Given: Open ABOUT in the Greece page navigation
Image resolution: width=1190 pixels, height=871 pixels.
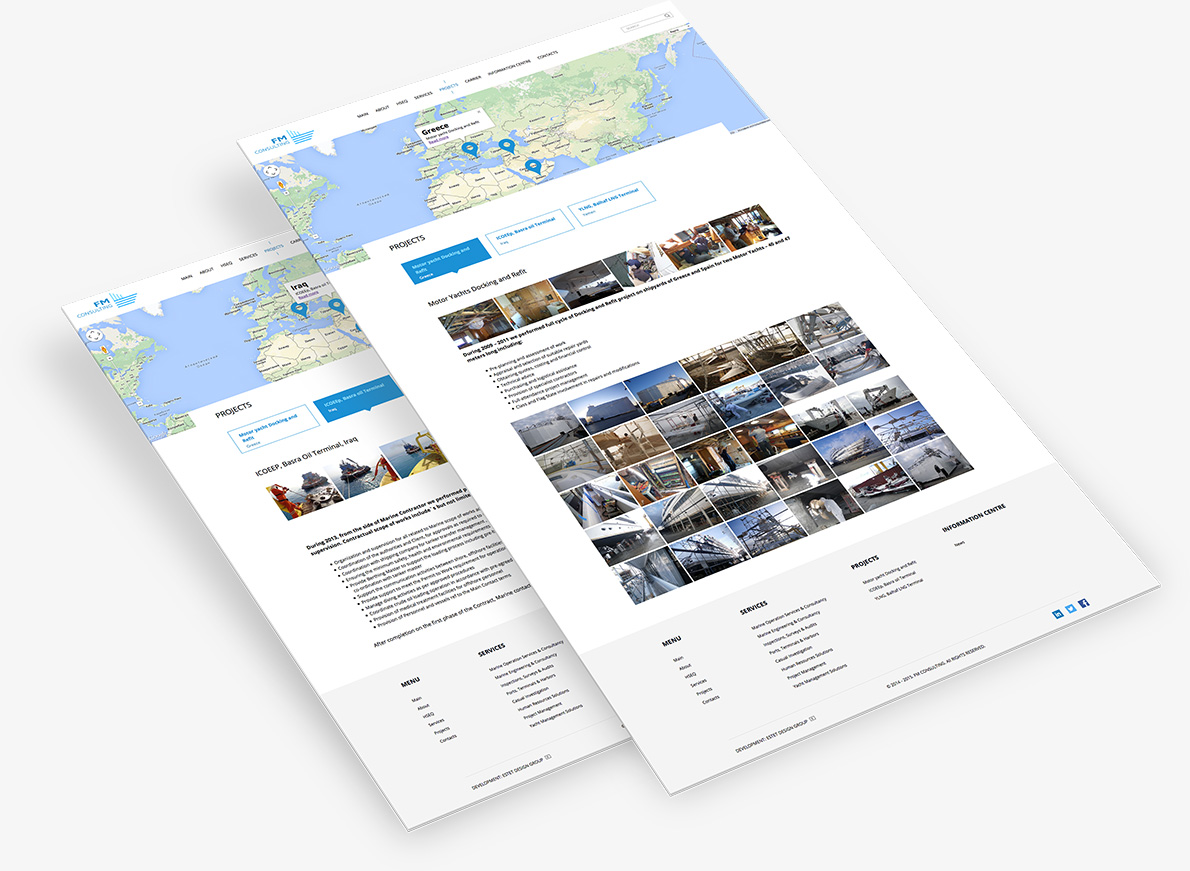Looking at the screenshot, I should [x=382, y=108].
